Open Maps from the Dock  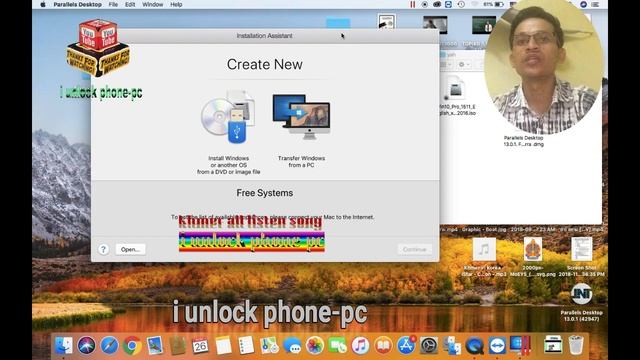269,346
